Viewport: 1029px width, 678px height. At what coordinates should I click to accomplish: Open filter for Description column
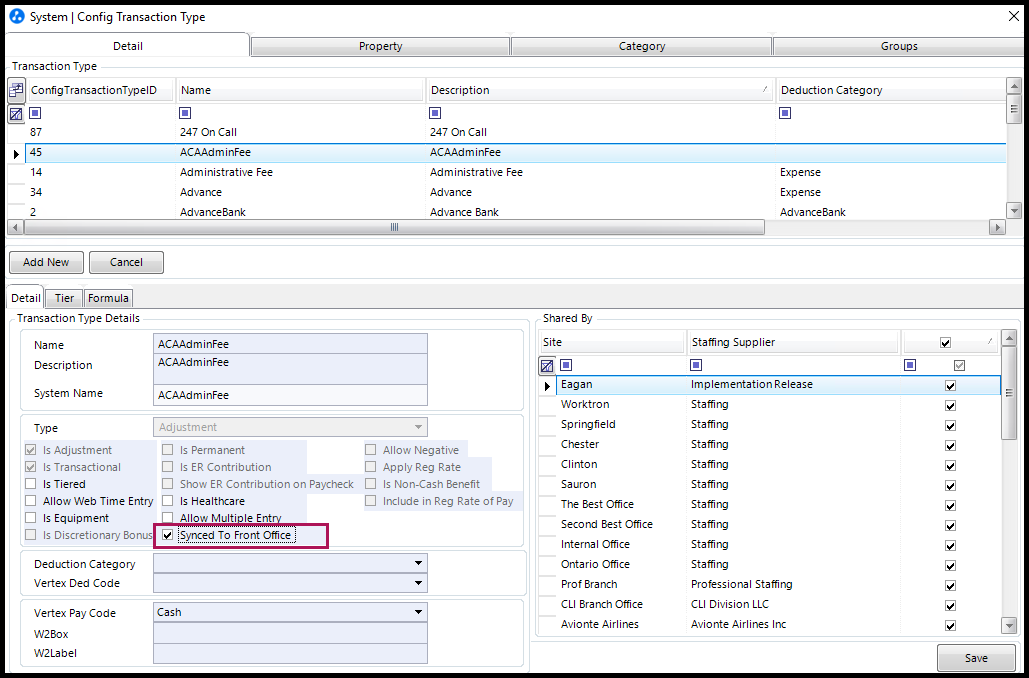point(435,113)
